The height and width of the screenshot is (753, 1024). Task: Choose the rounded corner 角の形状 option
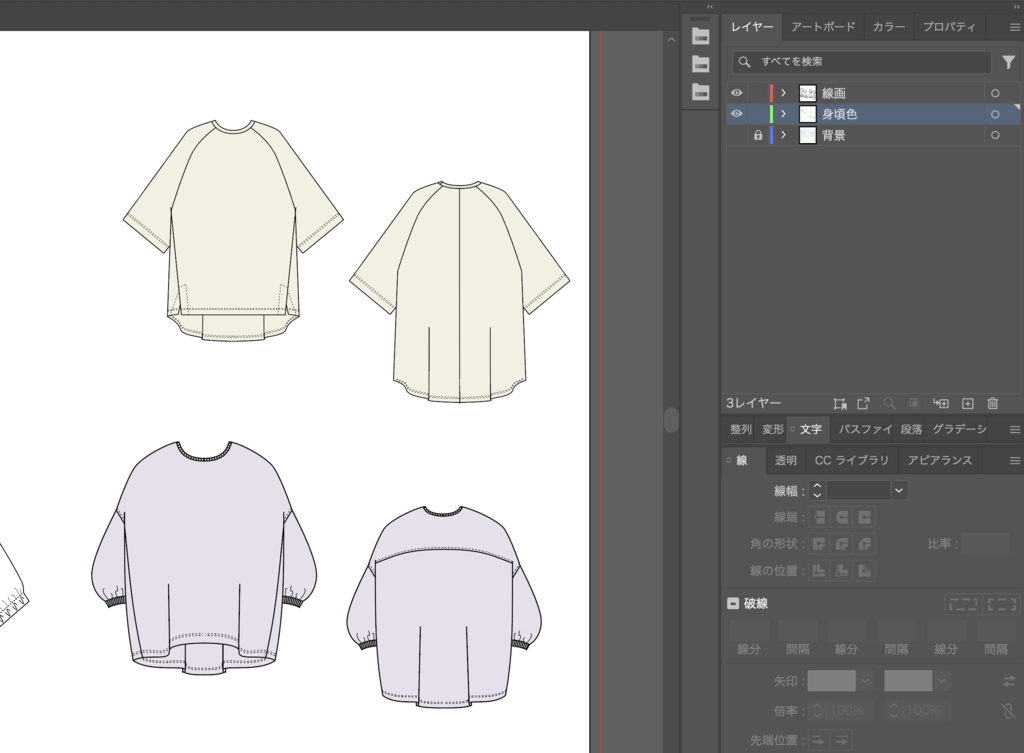[841, 544]
